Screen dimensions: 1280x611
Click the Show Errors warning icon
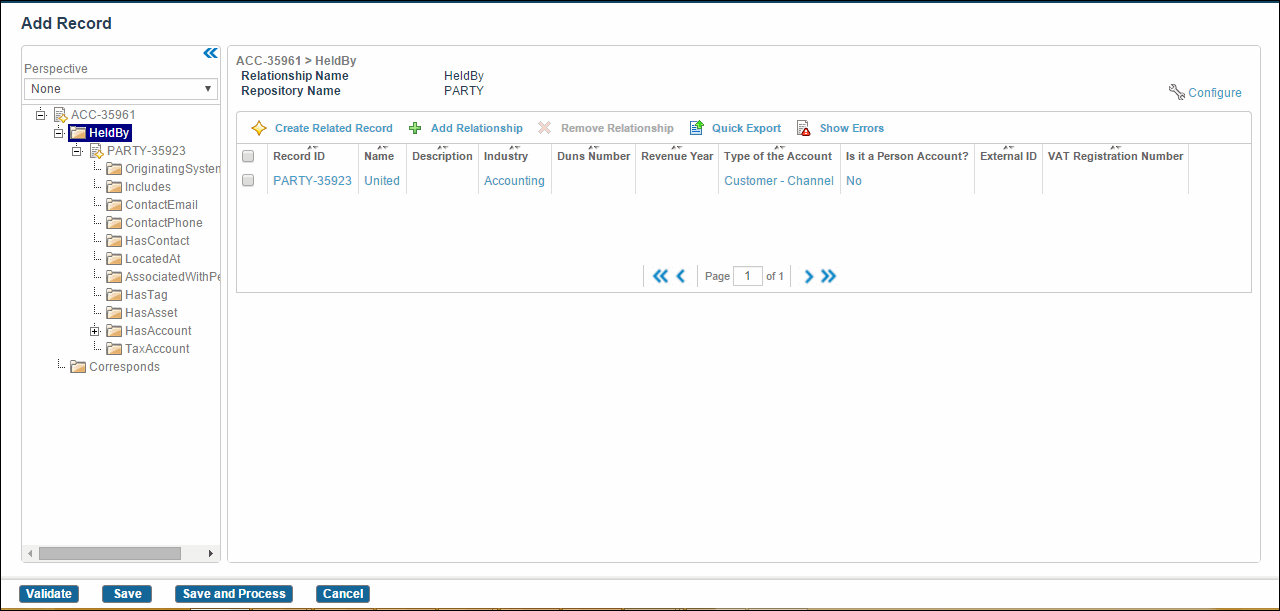[x=803, y=128]
